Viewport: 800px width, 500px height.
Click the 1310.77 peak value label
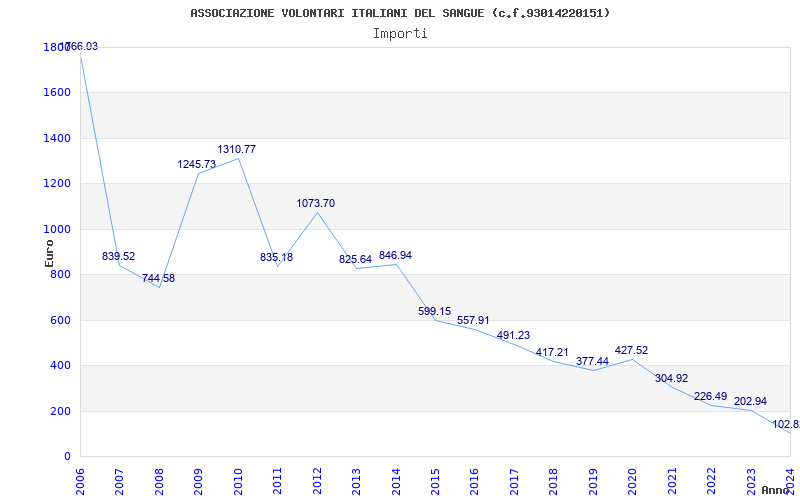pos(237,149)
